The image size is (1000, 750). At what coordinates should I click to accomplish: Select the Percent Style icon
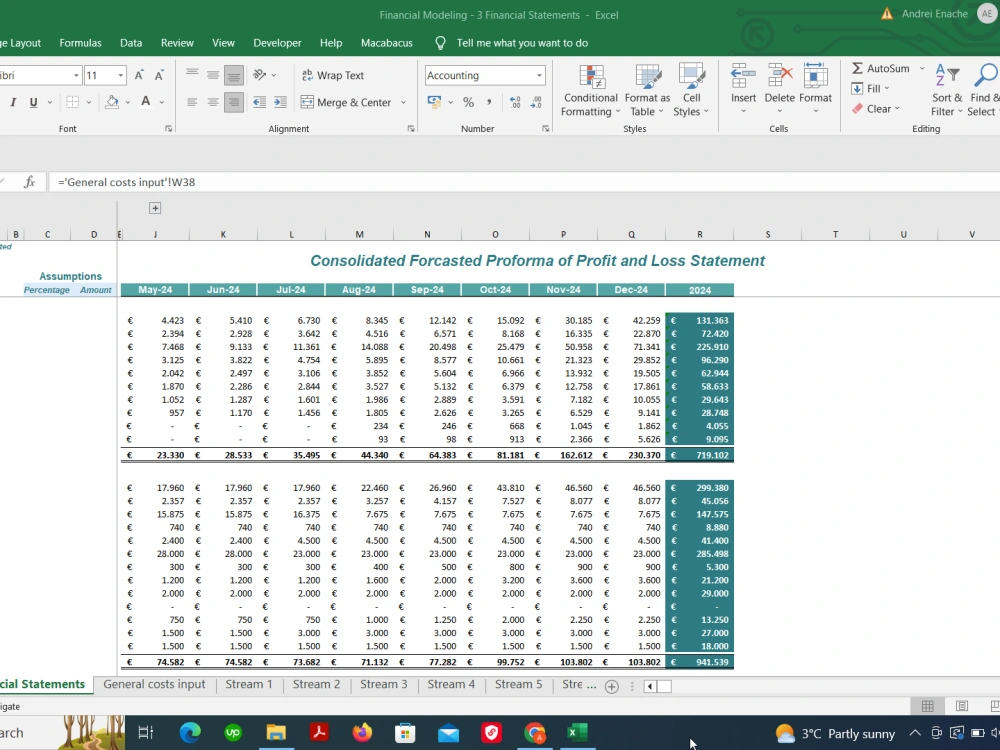[x=467, y=101]
